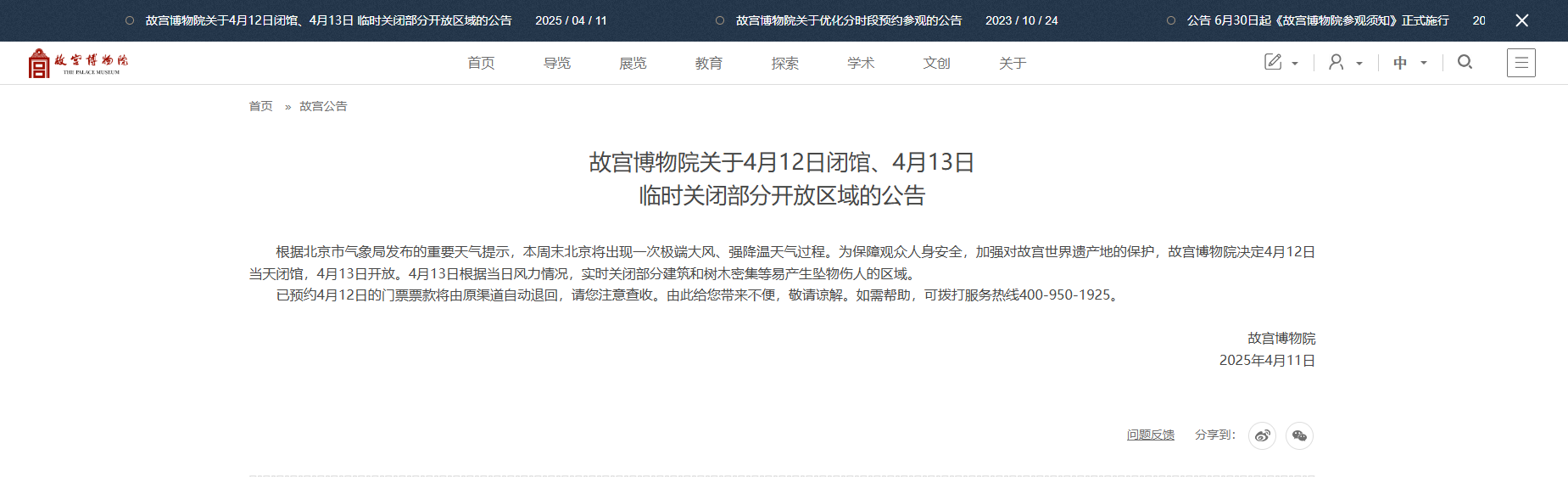The image size is (1568, 477).
Task: Open the edit/booking pencil icon
Action: [x=1273, y=62]
